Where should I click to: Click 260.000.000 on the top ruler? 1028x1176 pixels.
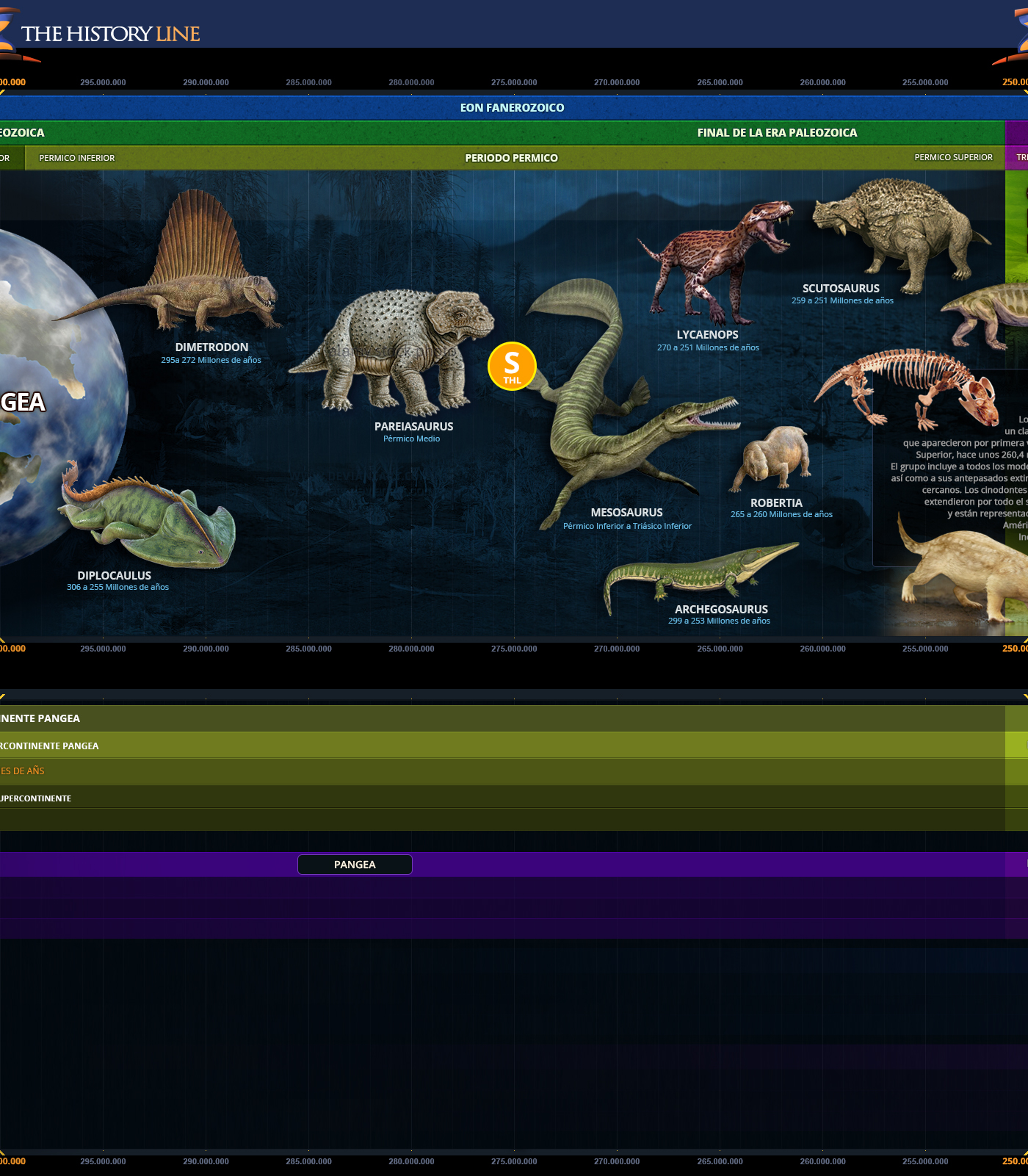point(822,82)
